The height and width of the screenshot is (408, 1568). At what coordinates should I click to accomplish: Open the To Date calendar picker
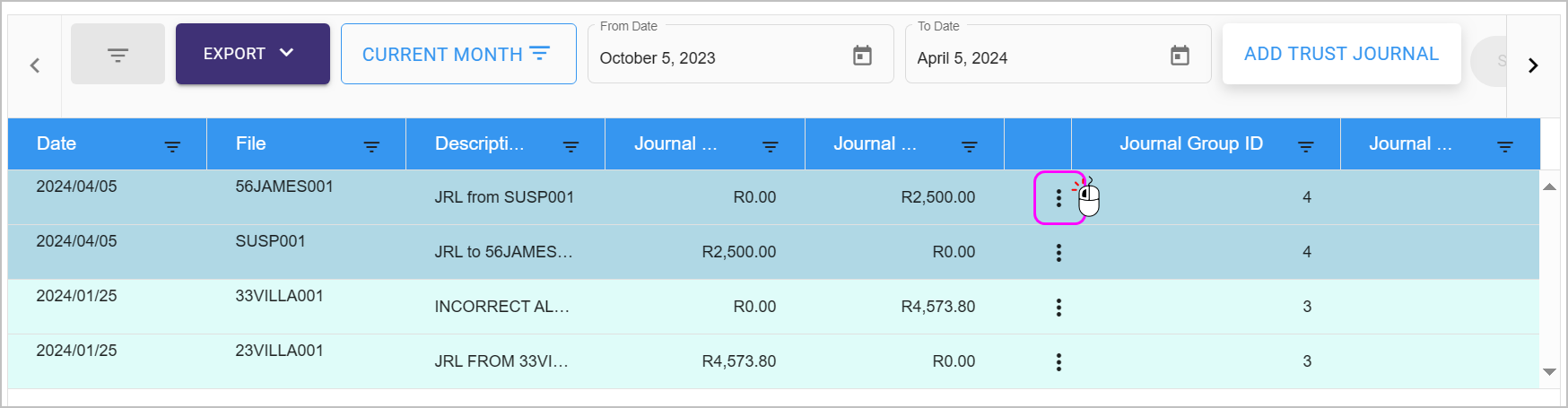click(x=1180, y=56)
